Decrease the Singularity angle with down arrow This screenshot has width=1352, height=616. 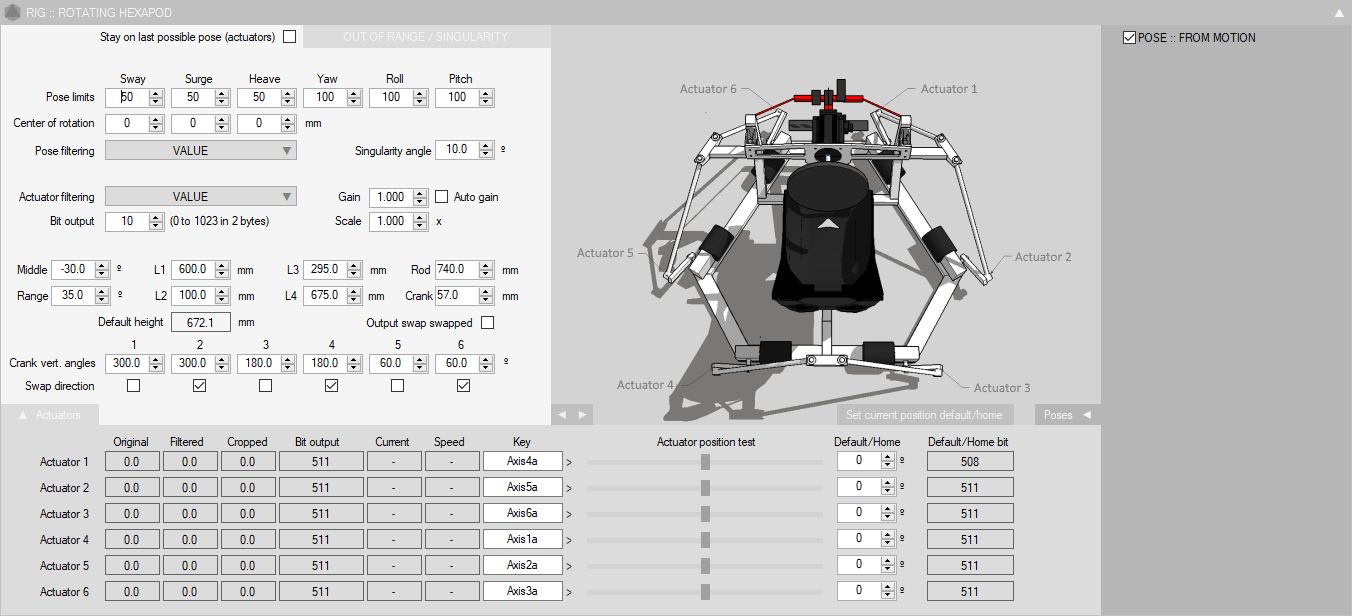tap(486, 154)
